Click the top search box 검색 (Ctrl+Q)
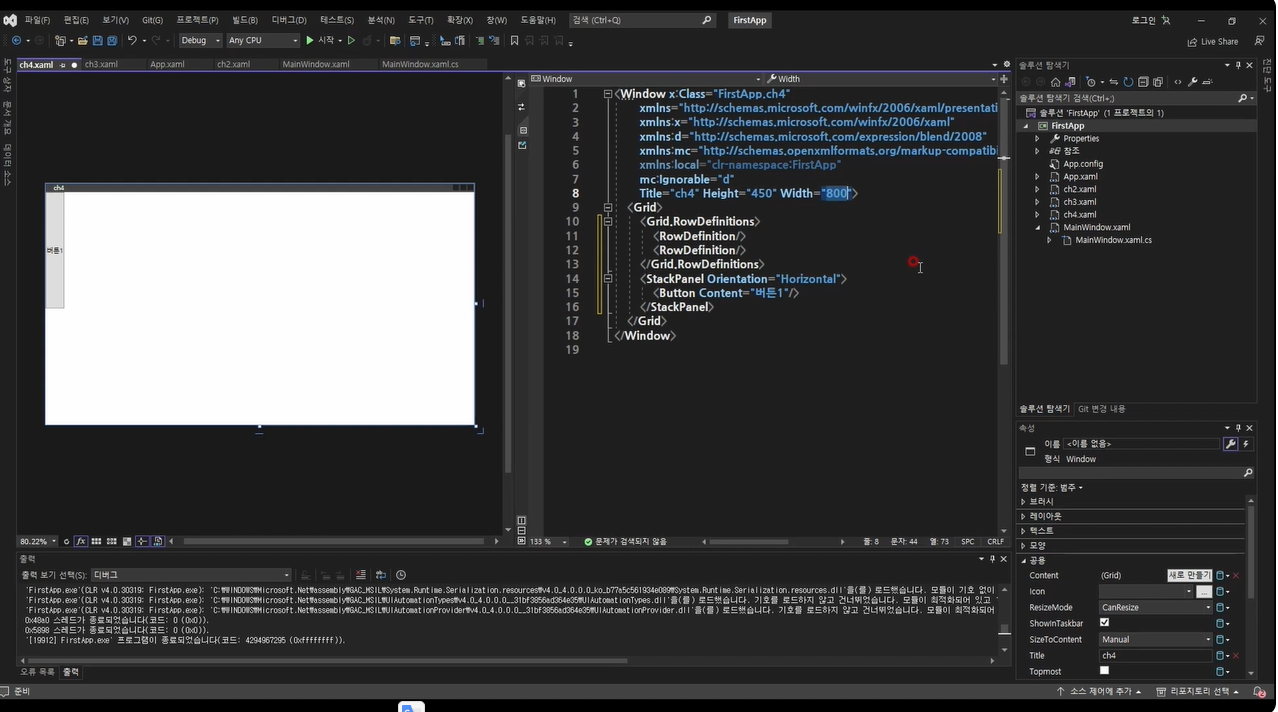 [641, 20]
